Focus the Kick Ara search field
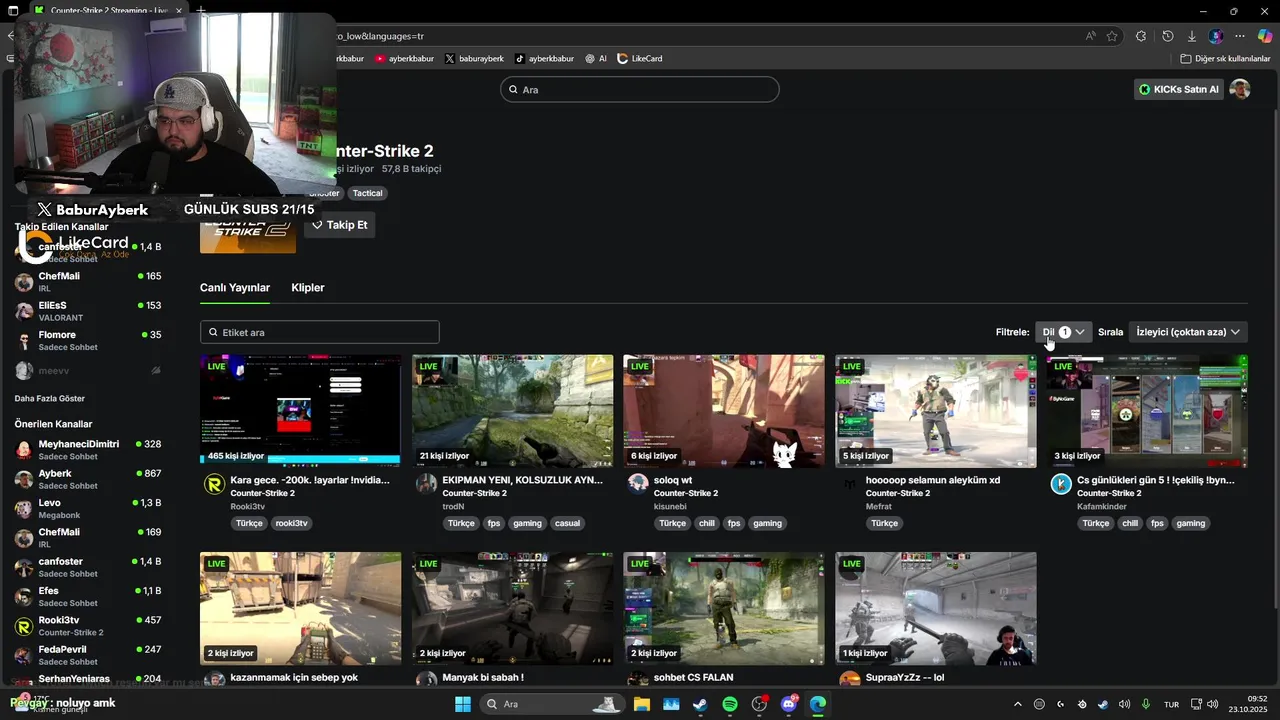 (640, 89)
